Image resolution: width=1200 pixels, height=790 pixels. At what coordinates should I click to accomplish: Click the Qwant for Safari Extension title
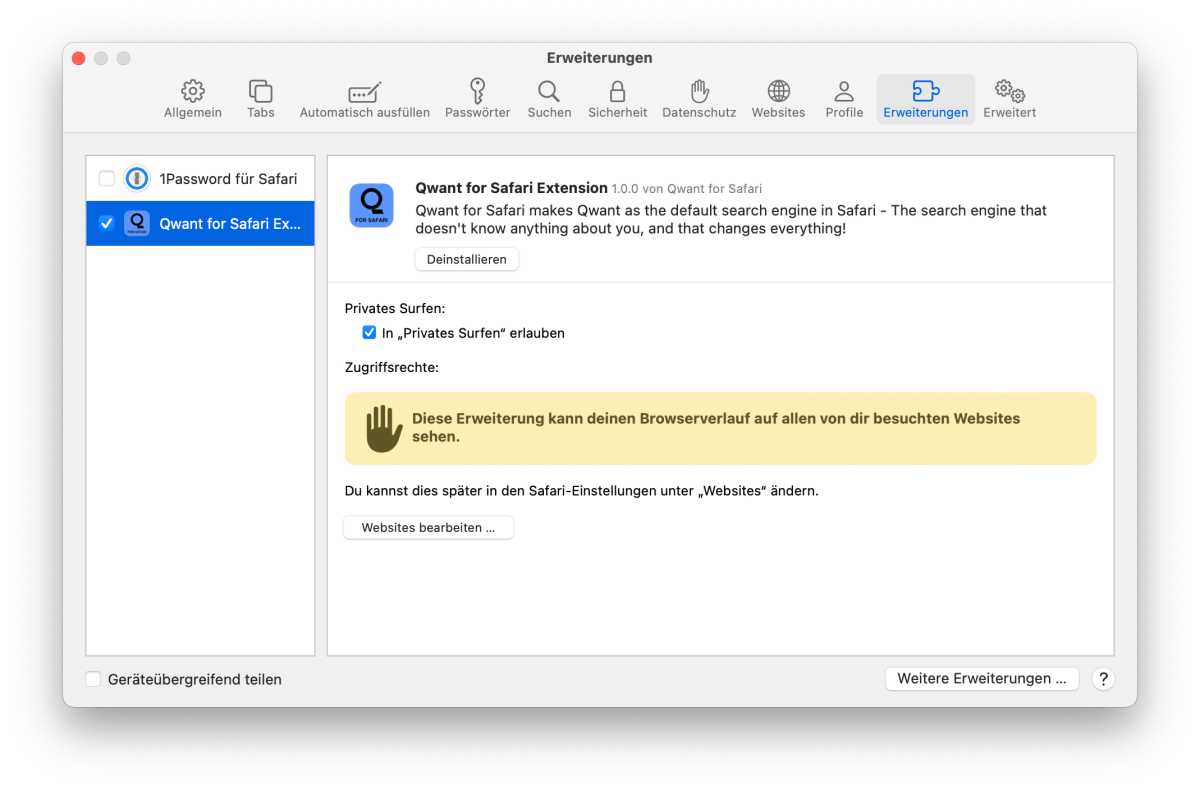pos(511,187)
